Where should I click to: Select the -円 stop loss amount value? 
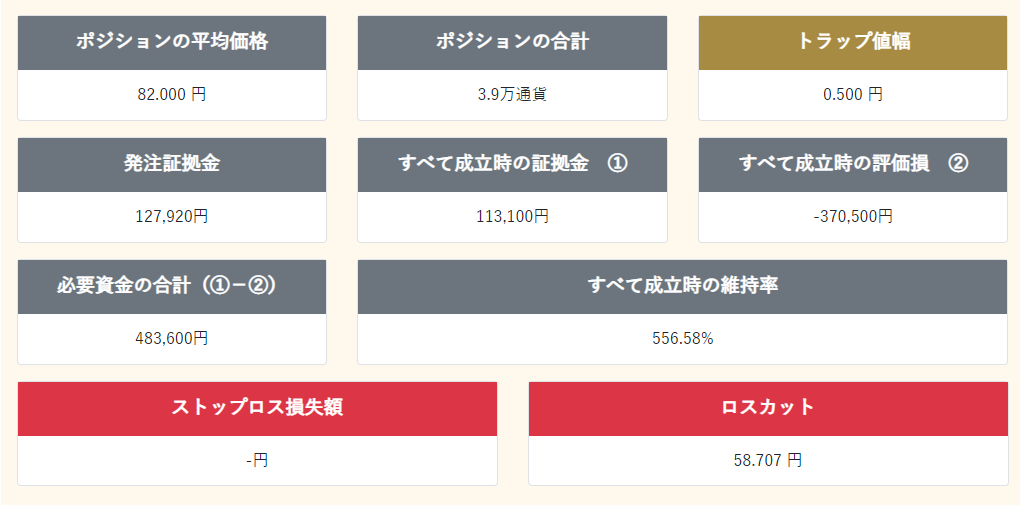pos(257,461)
